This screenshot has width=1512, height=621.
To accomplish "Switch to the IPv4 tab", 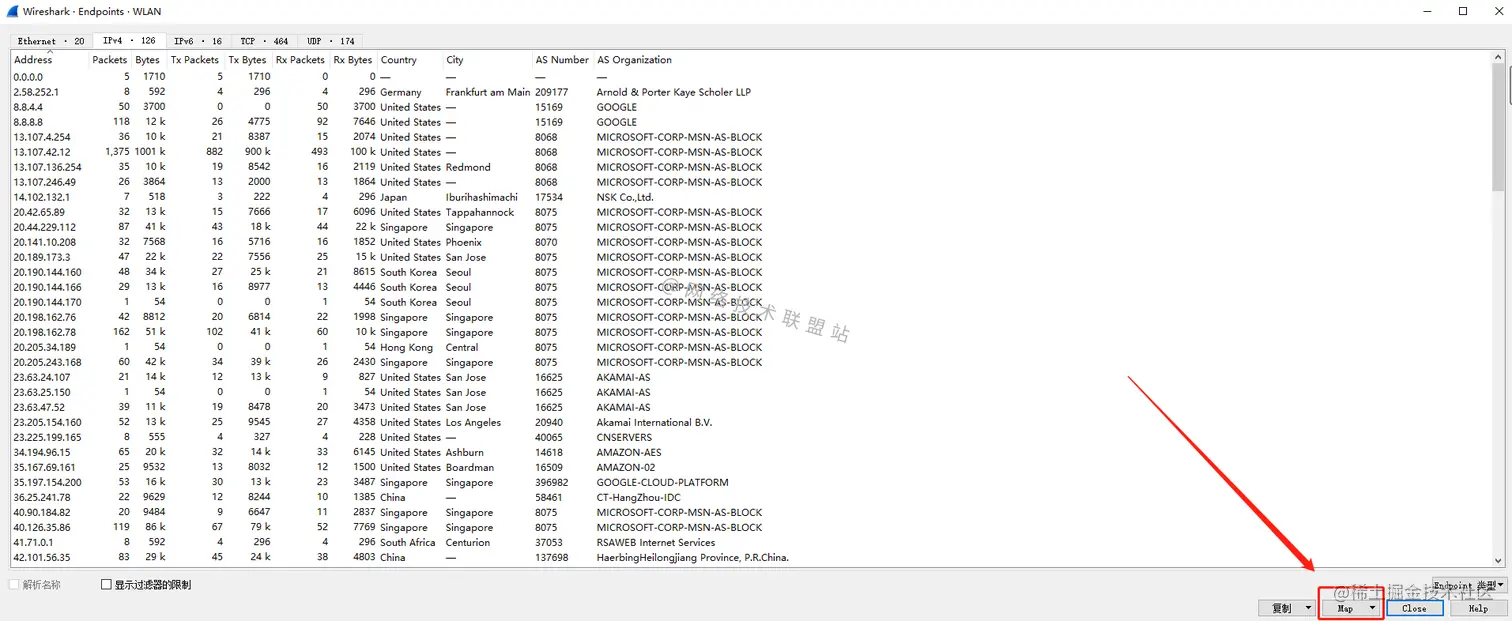I will tap(130, 41).
